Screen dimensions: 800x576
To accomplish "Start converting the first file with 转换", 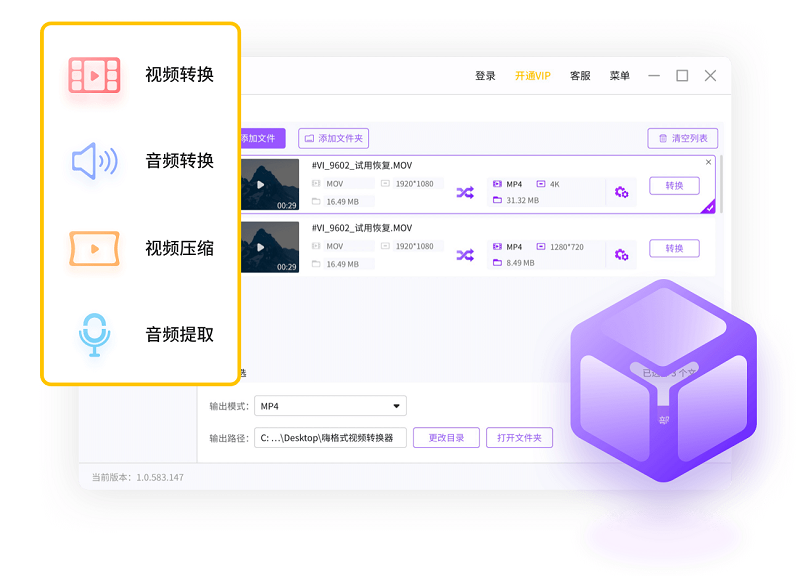I will pyautogui.click(x=674, y=186).
